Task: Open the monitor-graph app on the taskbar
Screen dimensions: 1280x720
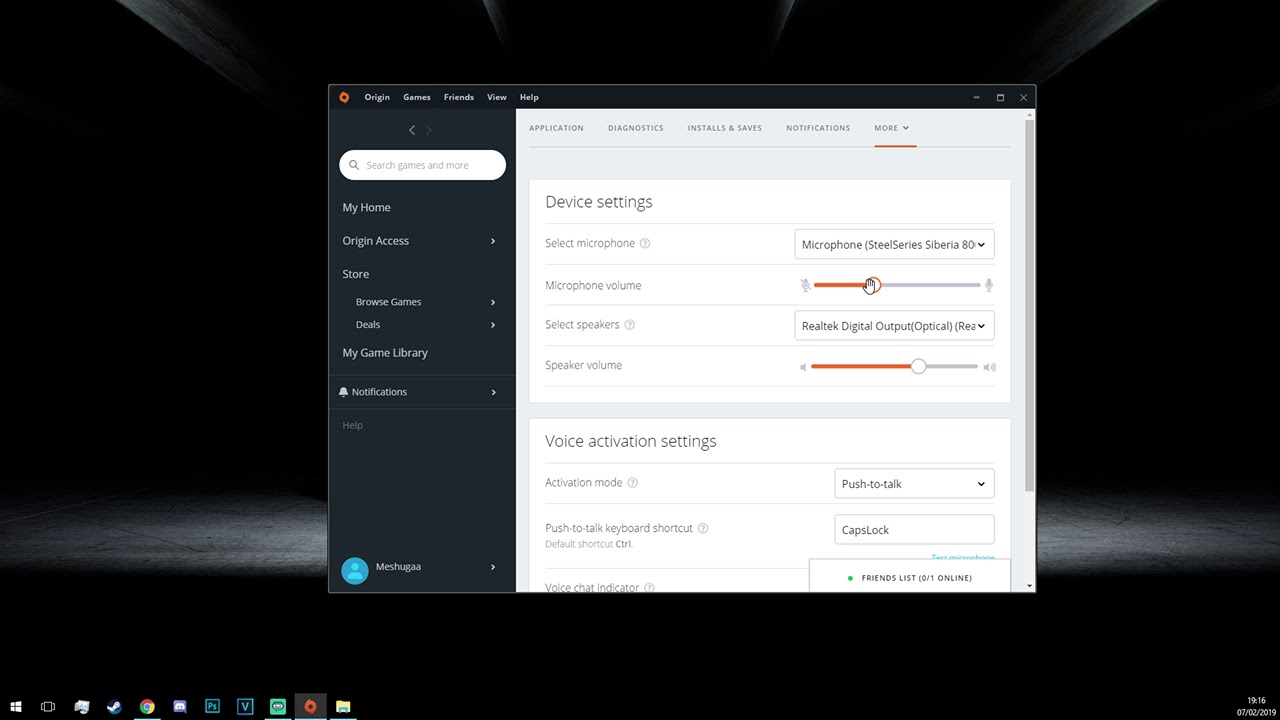Action: [82, 706]
